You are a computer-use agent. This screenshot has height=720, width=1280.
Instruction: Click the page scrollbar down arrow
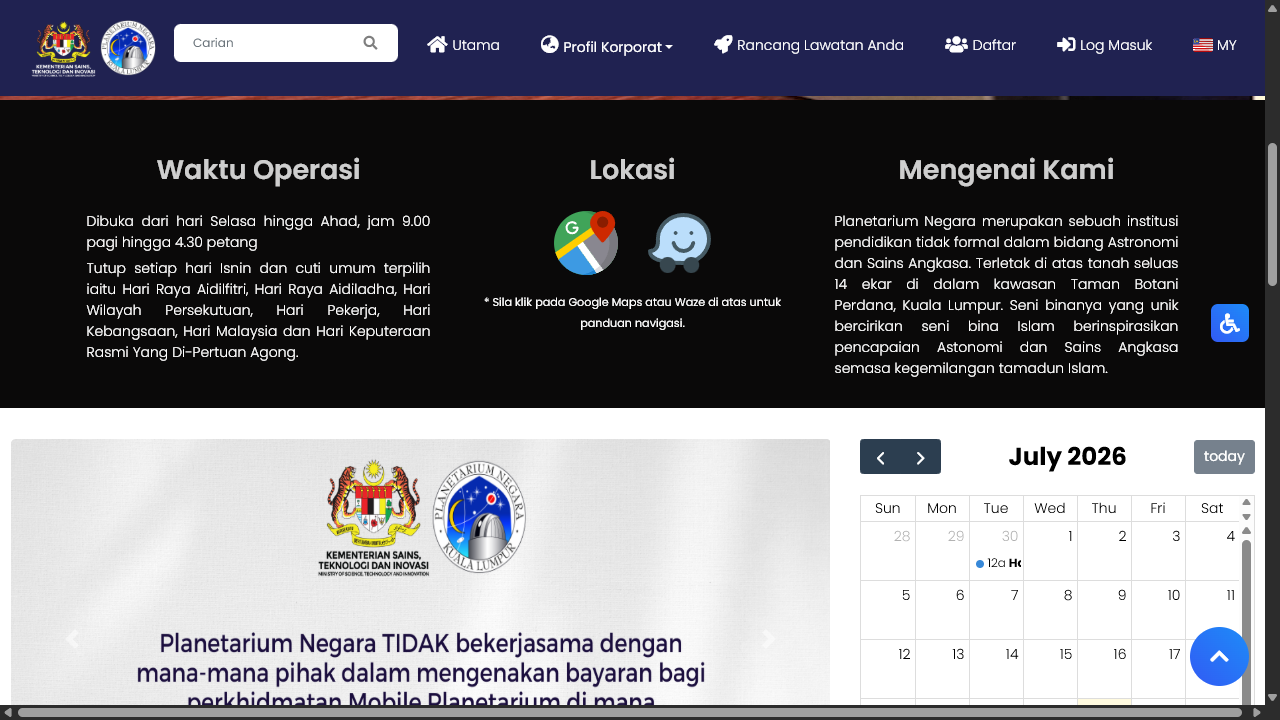[1273, 697]
